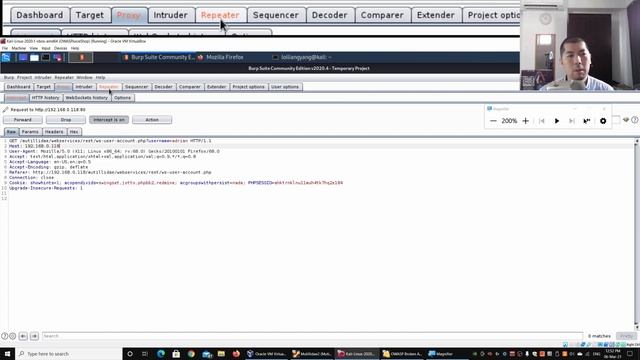640x360 pixels.
Task: Switch to the unmagnified Extender tab
Action: click(216, 87)
